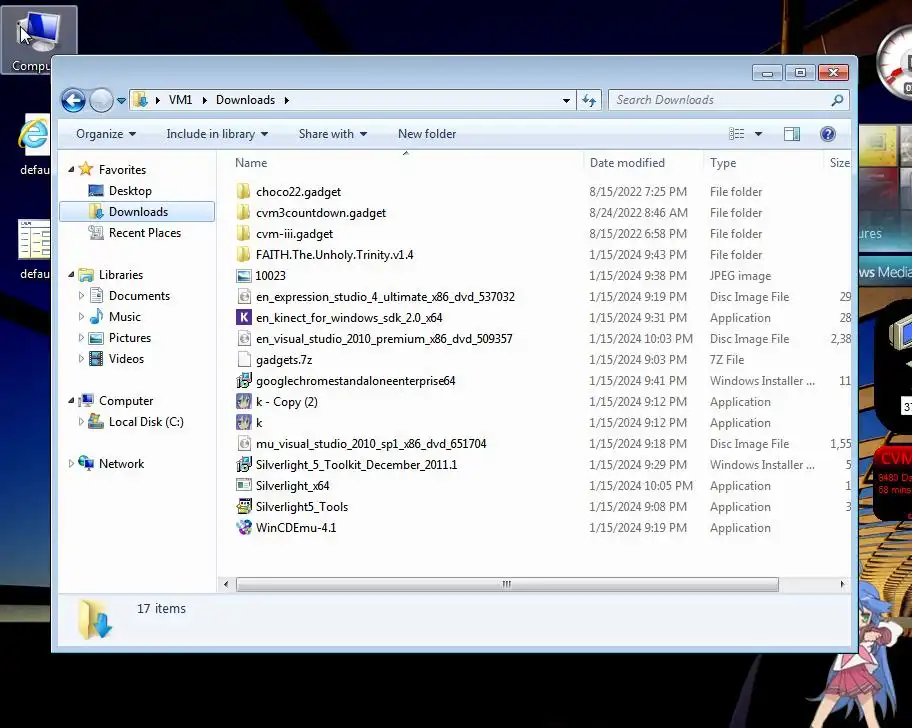The height and width of the screenshot is (728, 912).
Task: Select cvm3countdown.gadget folder
Action: pos(320,213)
